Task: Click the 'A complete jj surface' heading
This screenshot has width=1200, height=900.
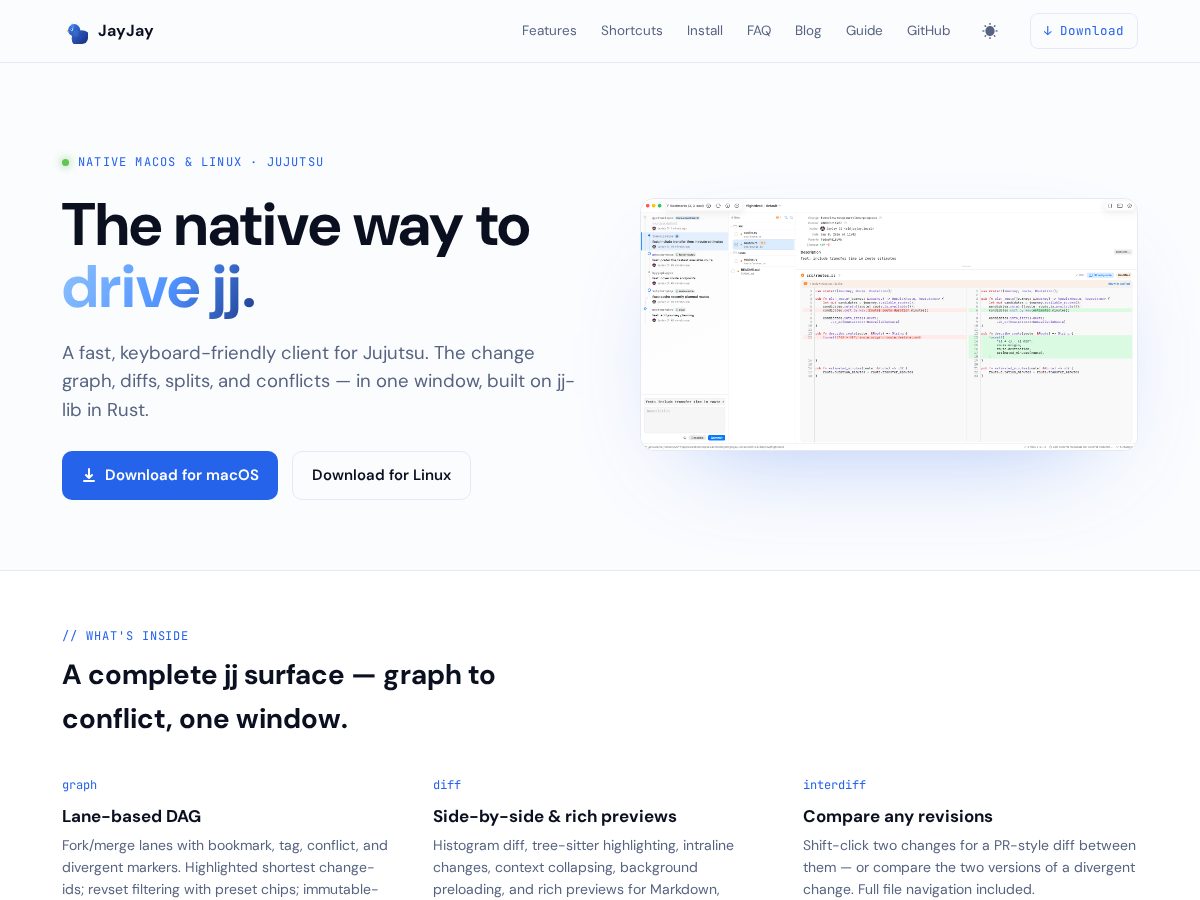Action: tap(279, 697)
